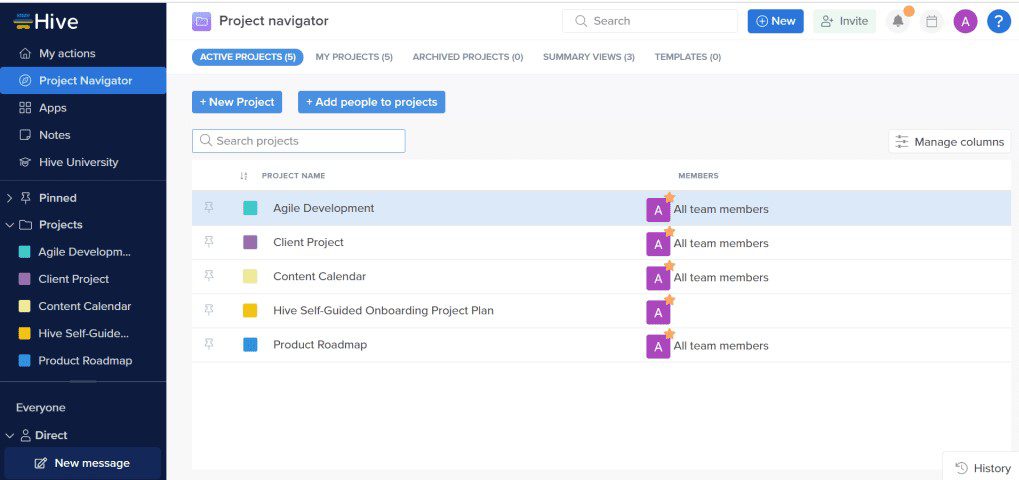Click teal color swatch of Agile Development row
Viewport: 1019px width, 480px height.
[x=250, y=208]
